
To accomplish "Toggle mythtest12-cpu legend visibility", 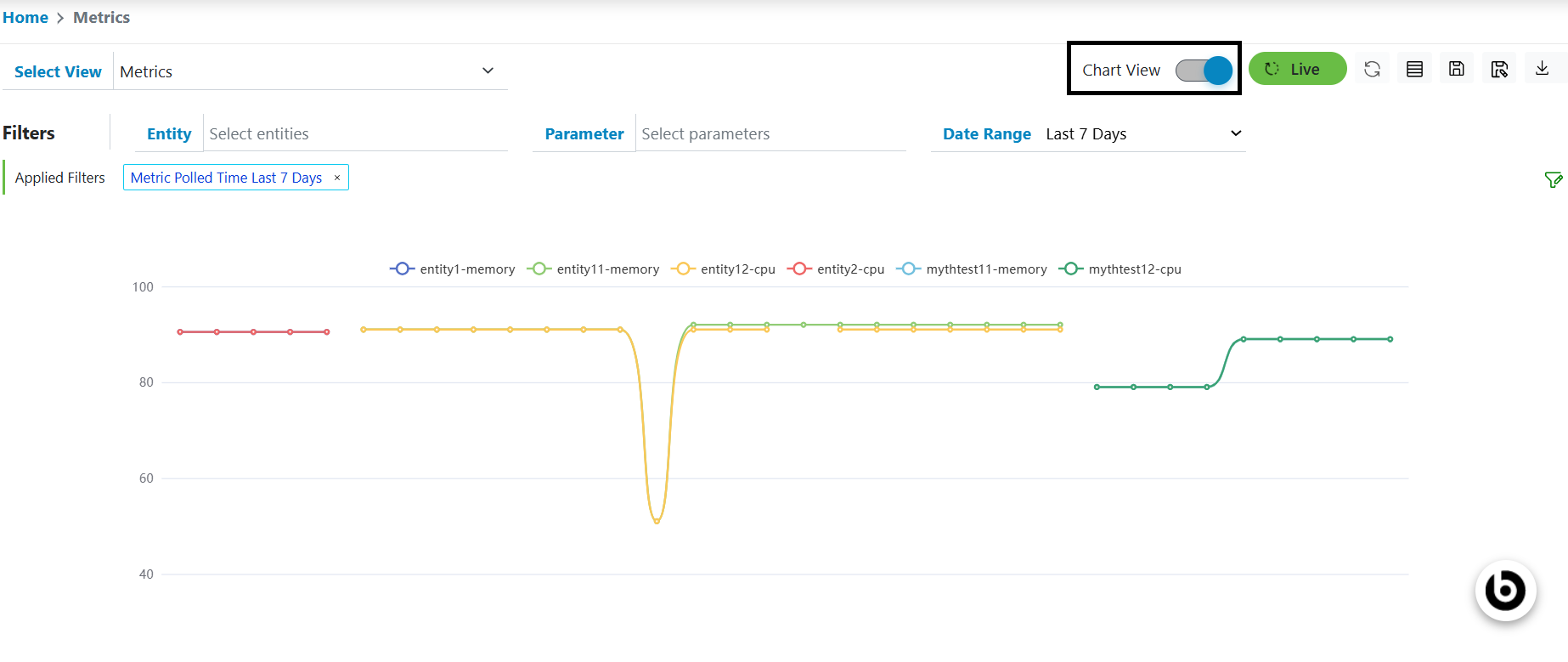I will point(1120,269).
